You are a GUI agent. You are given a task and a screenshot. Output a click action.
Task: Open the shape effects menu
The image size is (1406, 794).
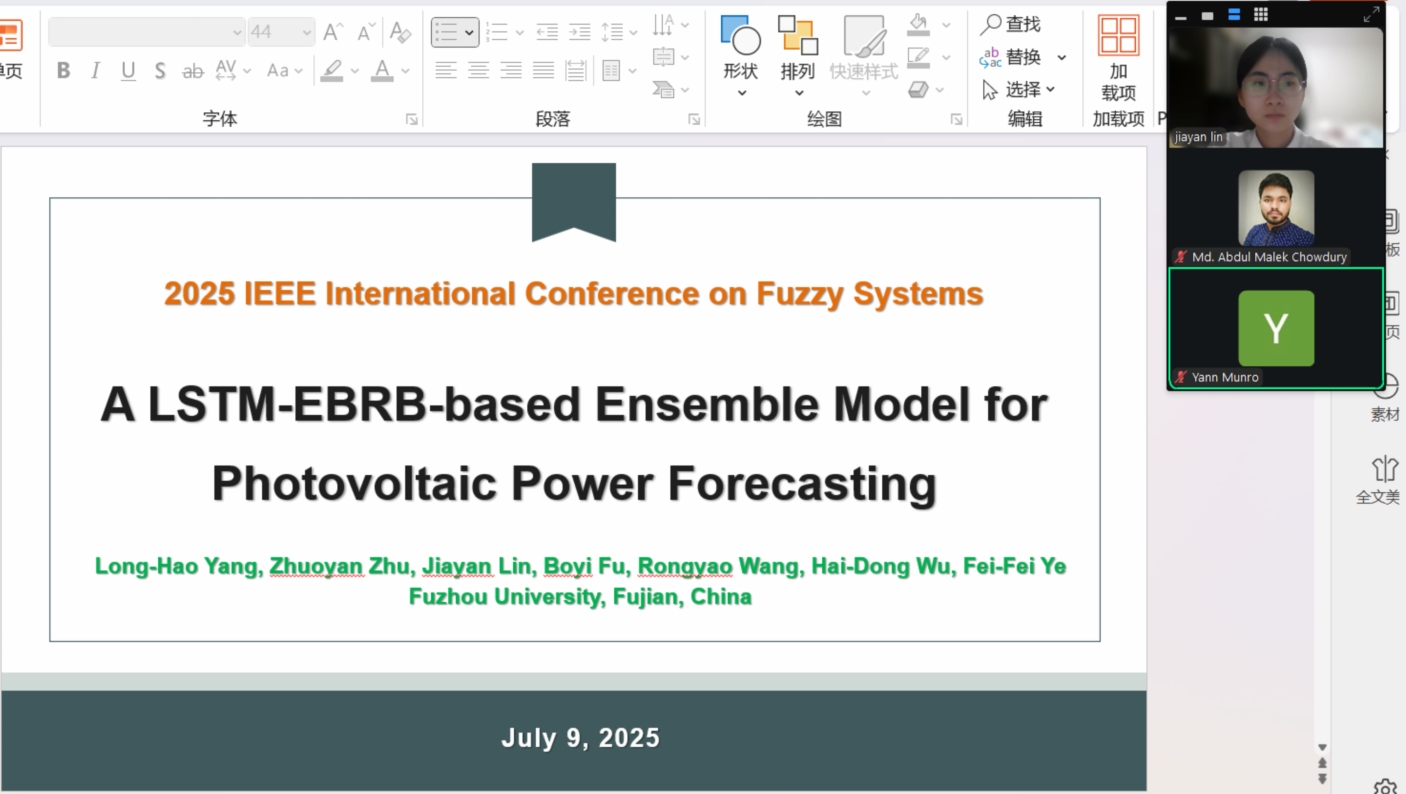tap(928, 90)
